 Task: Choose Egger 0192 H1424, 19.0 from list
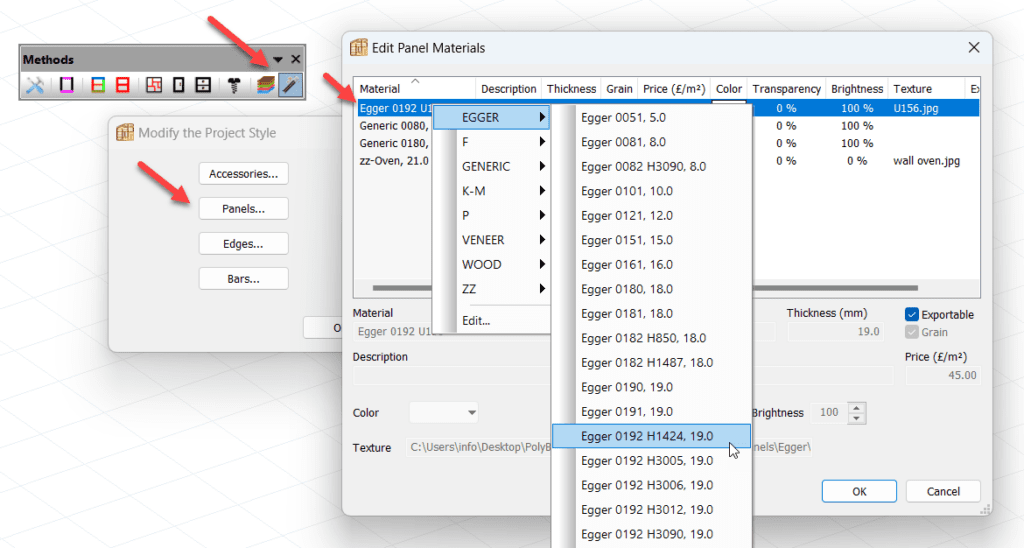tap(650, 436)
